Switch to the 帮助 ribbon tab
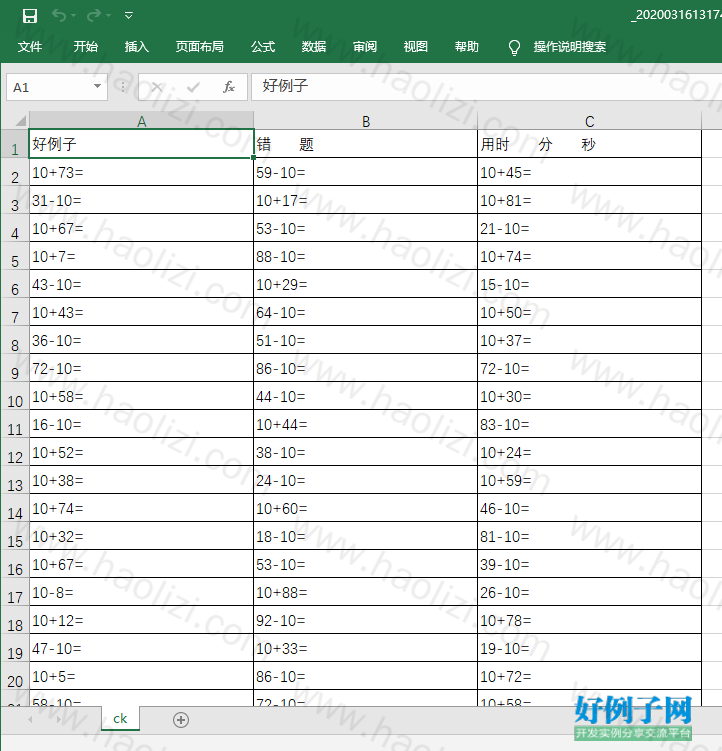 [x=466, y=46]
